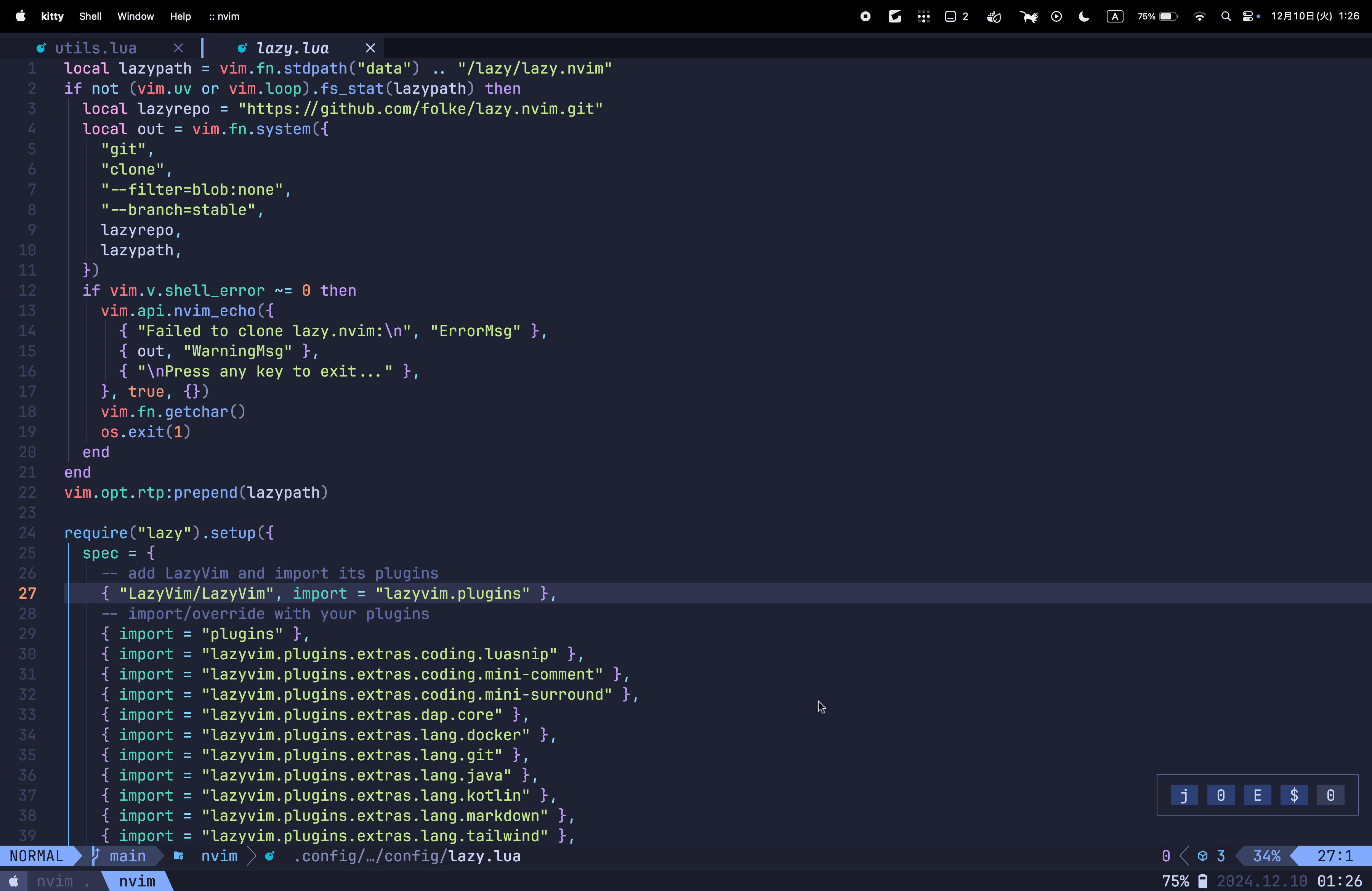
Task: Open the battery status at 75%
Action: pos(1157,16)
